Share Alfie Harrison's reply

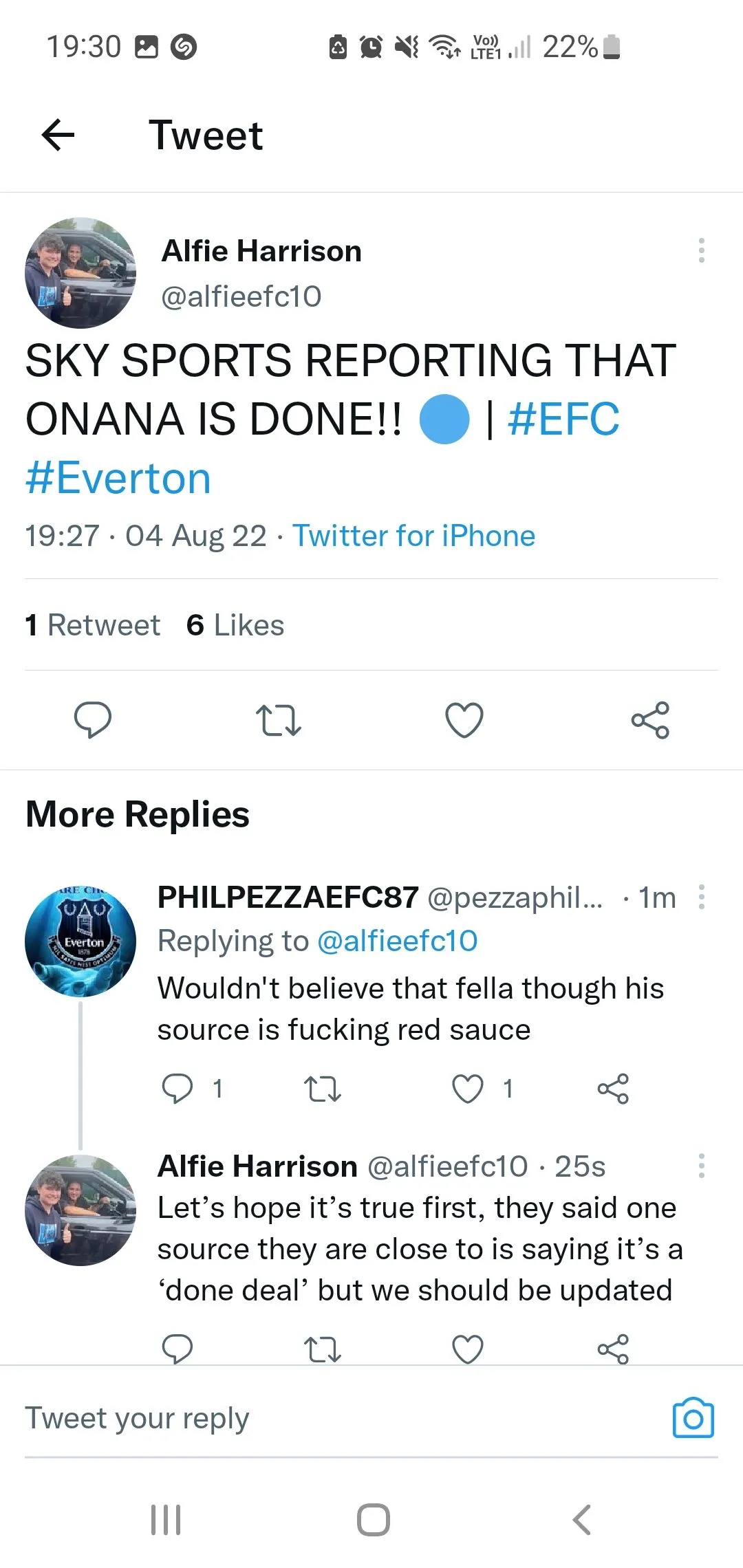[613, 1349]
